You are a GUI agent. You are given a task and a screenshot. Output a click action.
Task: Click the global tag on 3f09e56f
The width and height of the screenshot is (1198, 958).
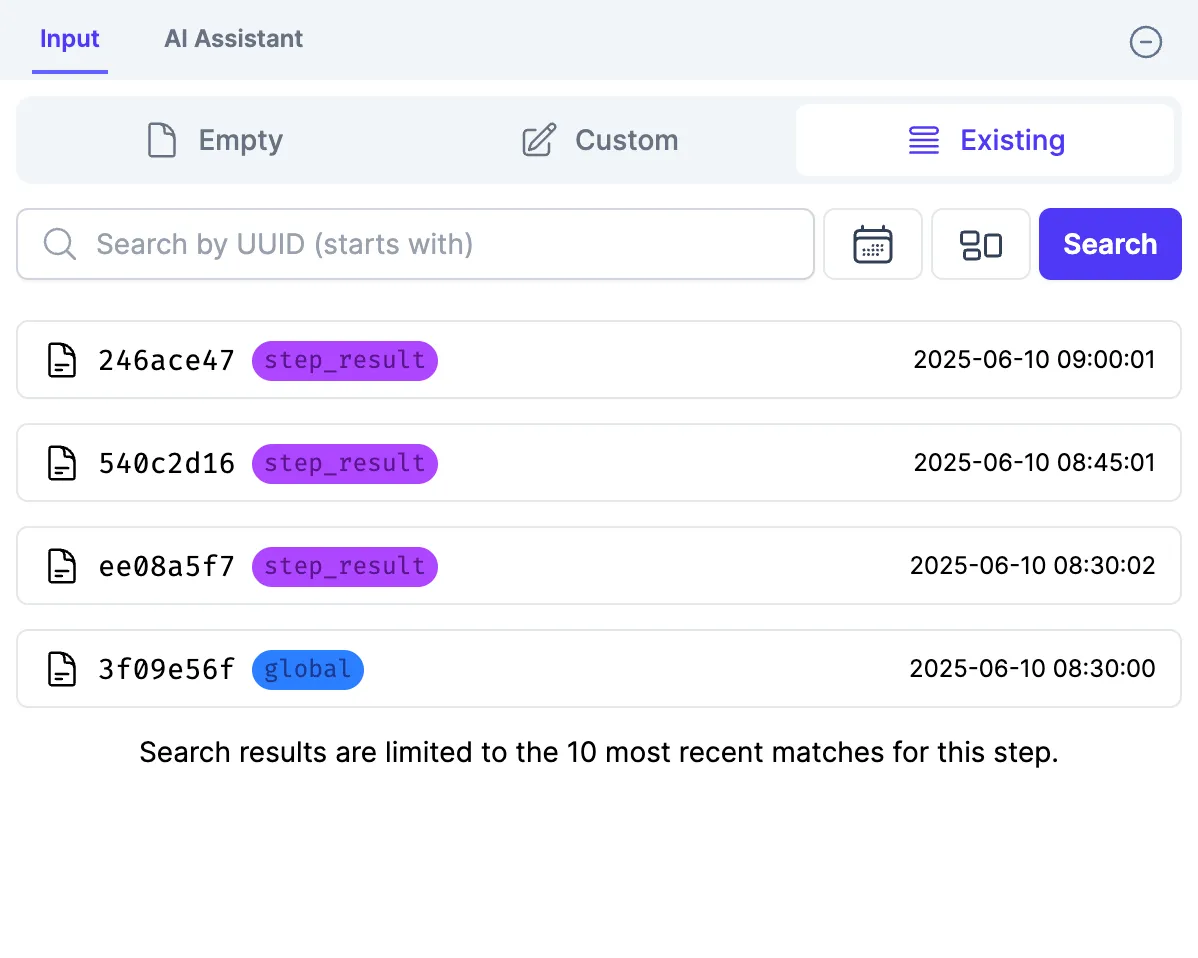tap(308, 670)
